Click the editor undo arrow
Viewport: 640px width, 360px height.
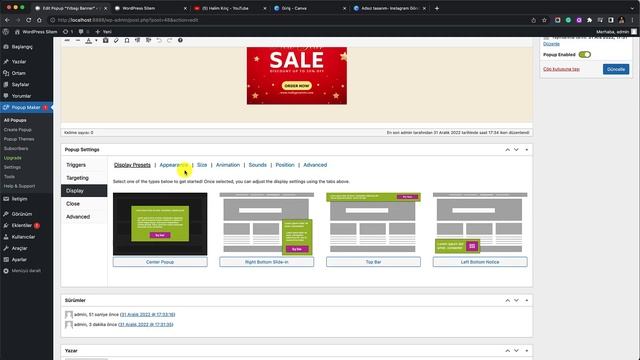click(159, 40)
